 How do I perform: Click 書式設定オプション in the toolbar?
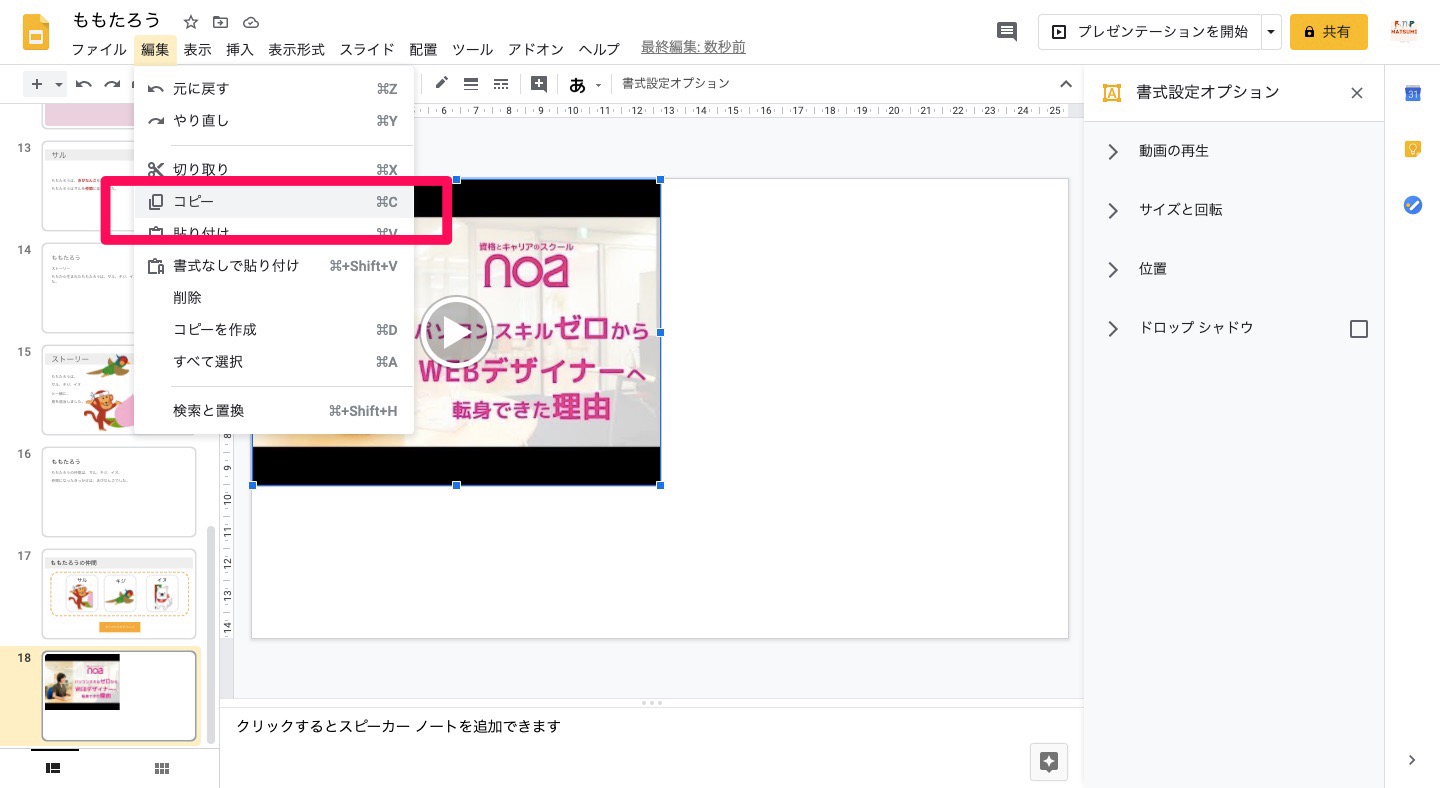tap(676, 84)
